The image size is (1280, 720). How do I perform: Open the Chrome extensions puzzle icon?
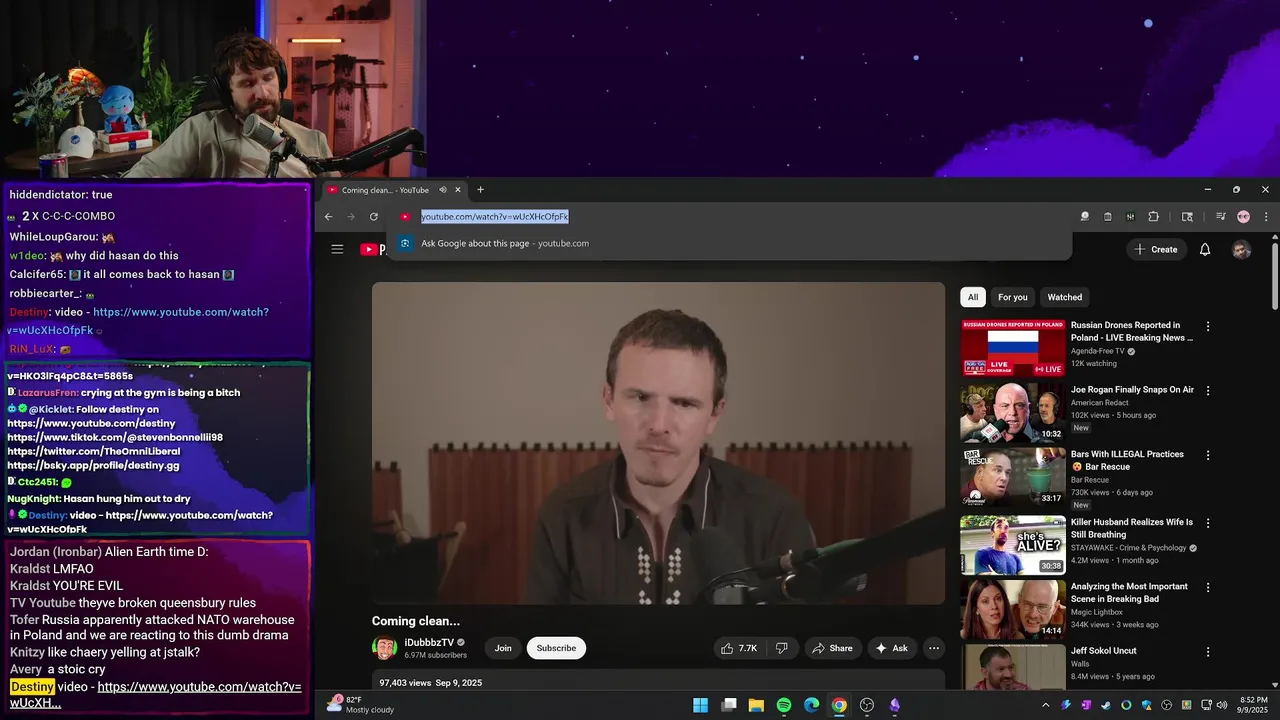(x=1153, y=216)
